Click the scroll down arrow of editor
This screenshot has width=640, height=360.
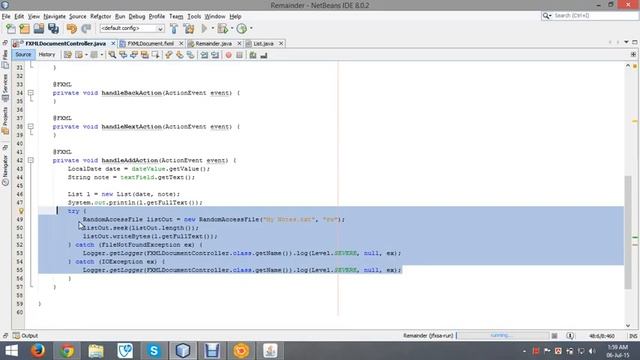click(x=628, y=325)
